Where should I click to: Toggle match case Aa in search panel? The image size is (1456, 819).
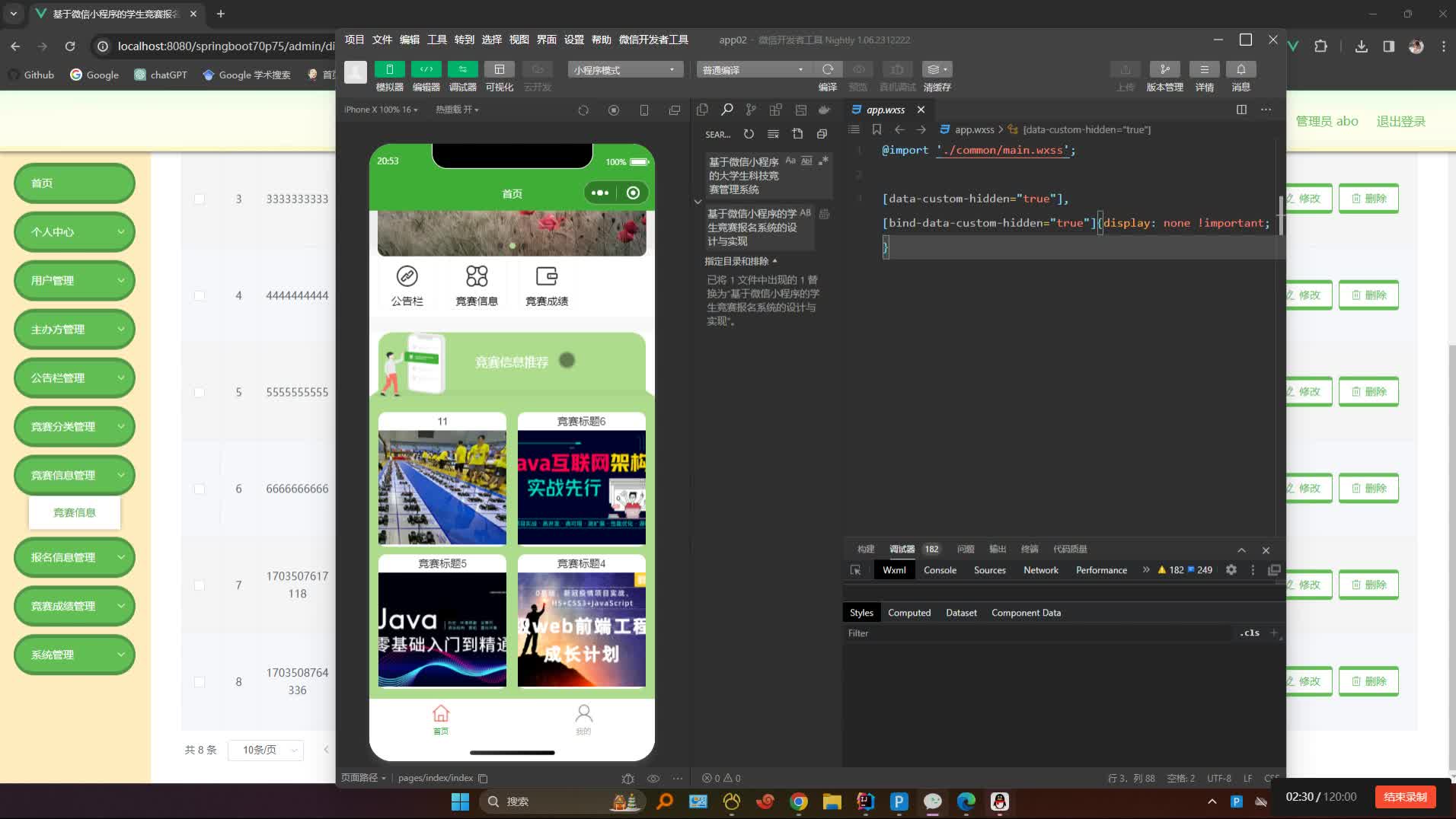point(790,161)
